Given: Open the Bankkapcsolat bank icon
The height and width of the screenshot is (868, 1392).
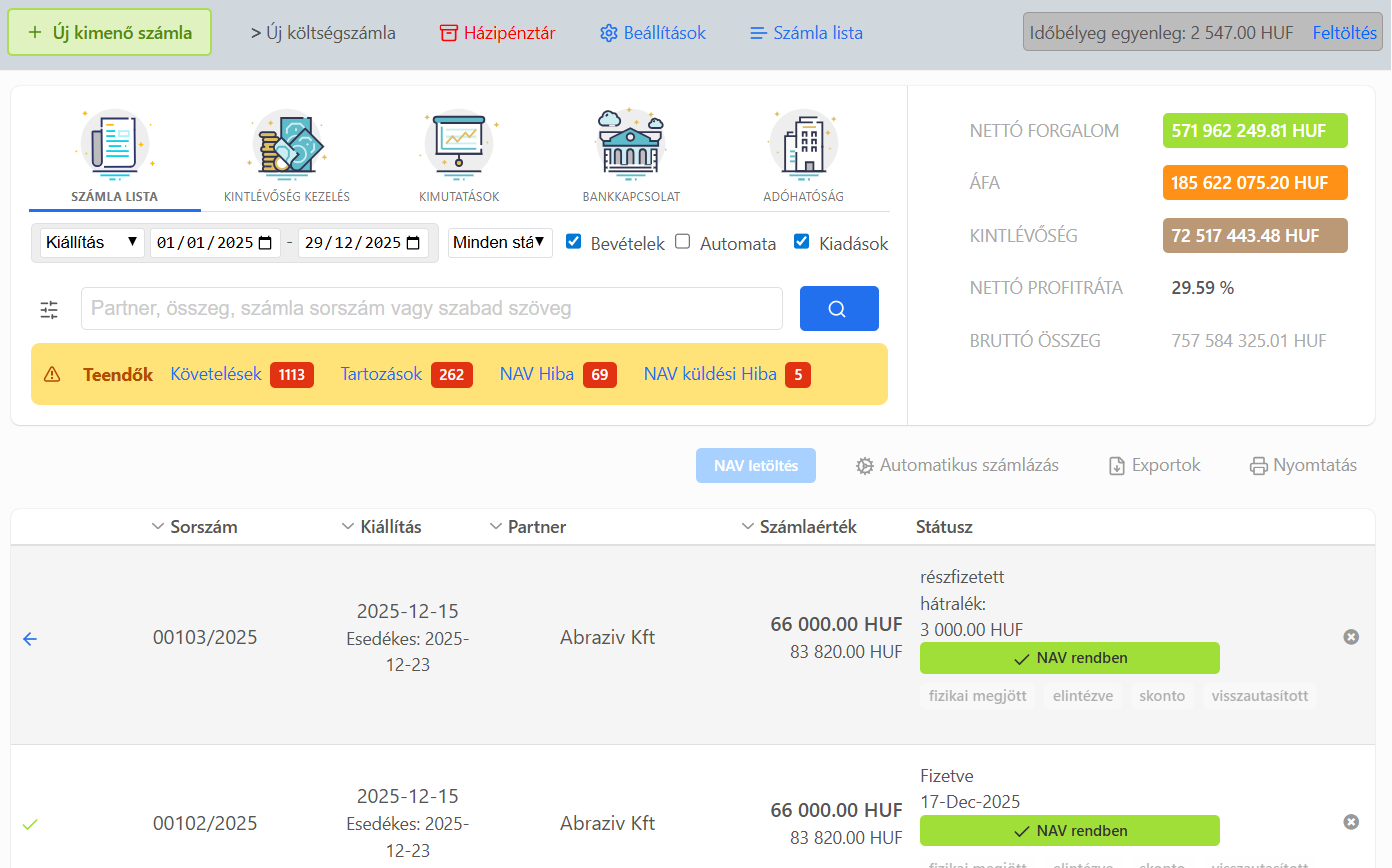Looking at the screenshot, I should [631, 145].
